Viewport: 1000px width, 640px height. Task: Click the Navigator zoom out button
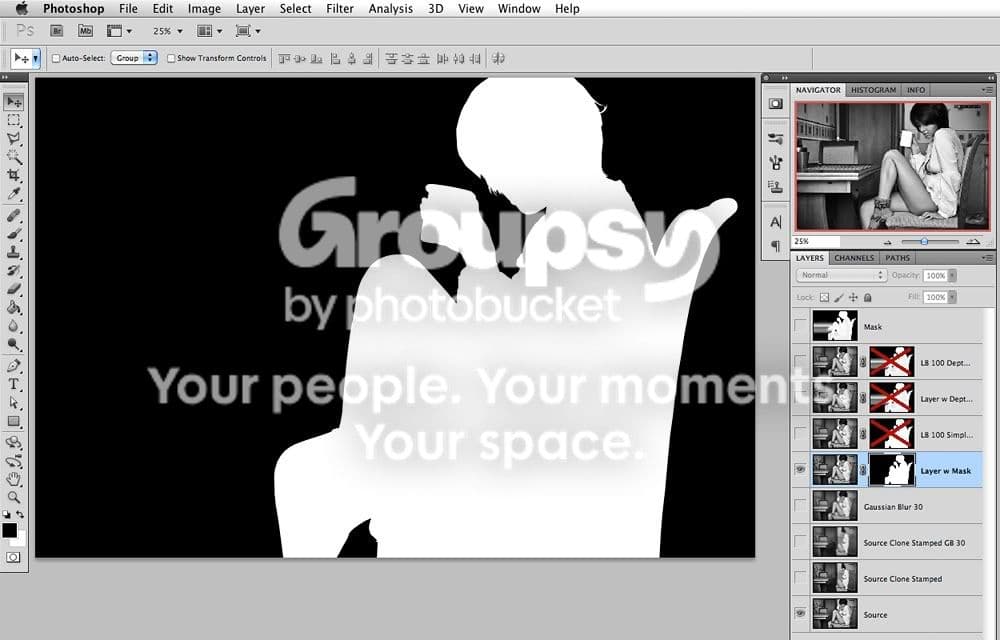tap(888, 242)
